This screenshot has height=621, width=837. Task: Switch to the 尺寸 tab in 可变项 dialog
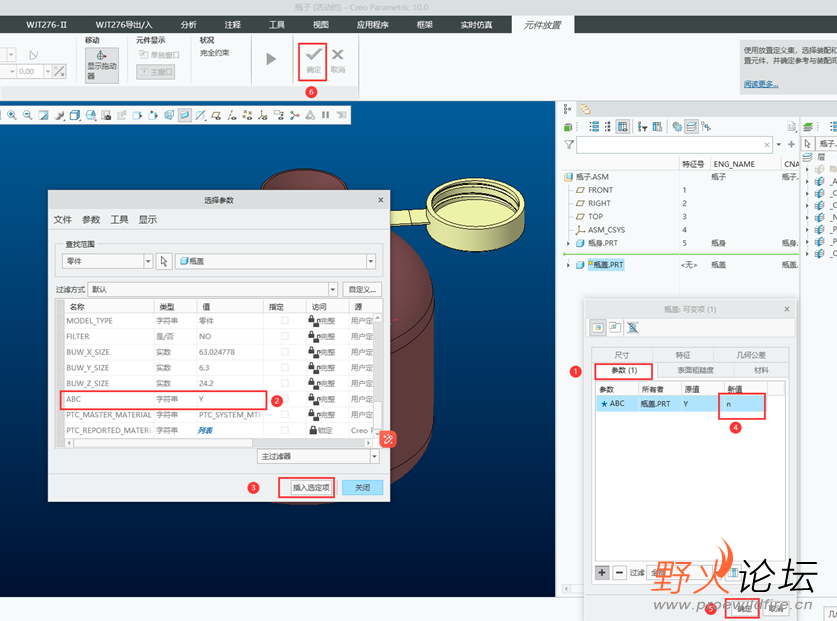pyautogui.click(x=622, y=355)
